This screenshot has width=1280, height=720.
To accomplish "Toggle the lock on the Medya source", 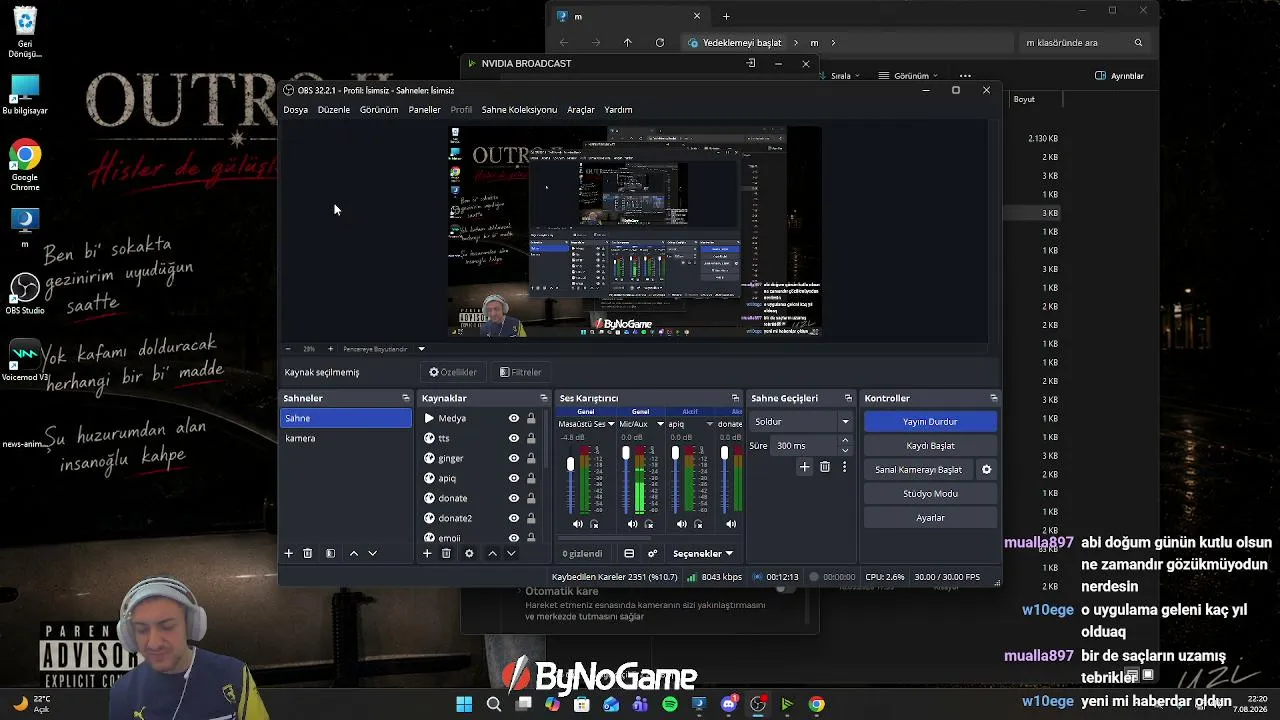I will [531, 418].
